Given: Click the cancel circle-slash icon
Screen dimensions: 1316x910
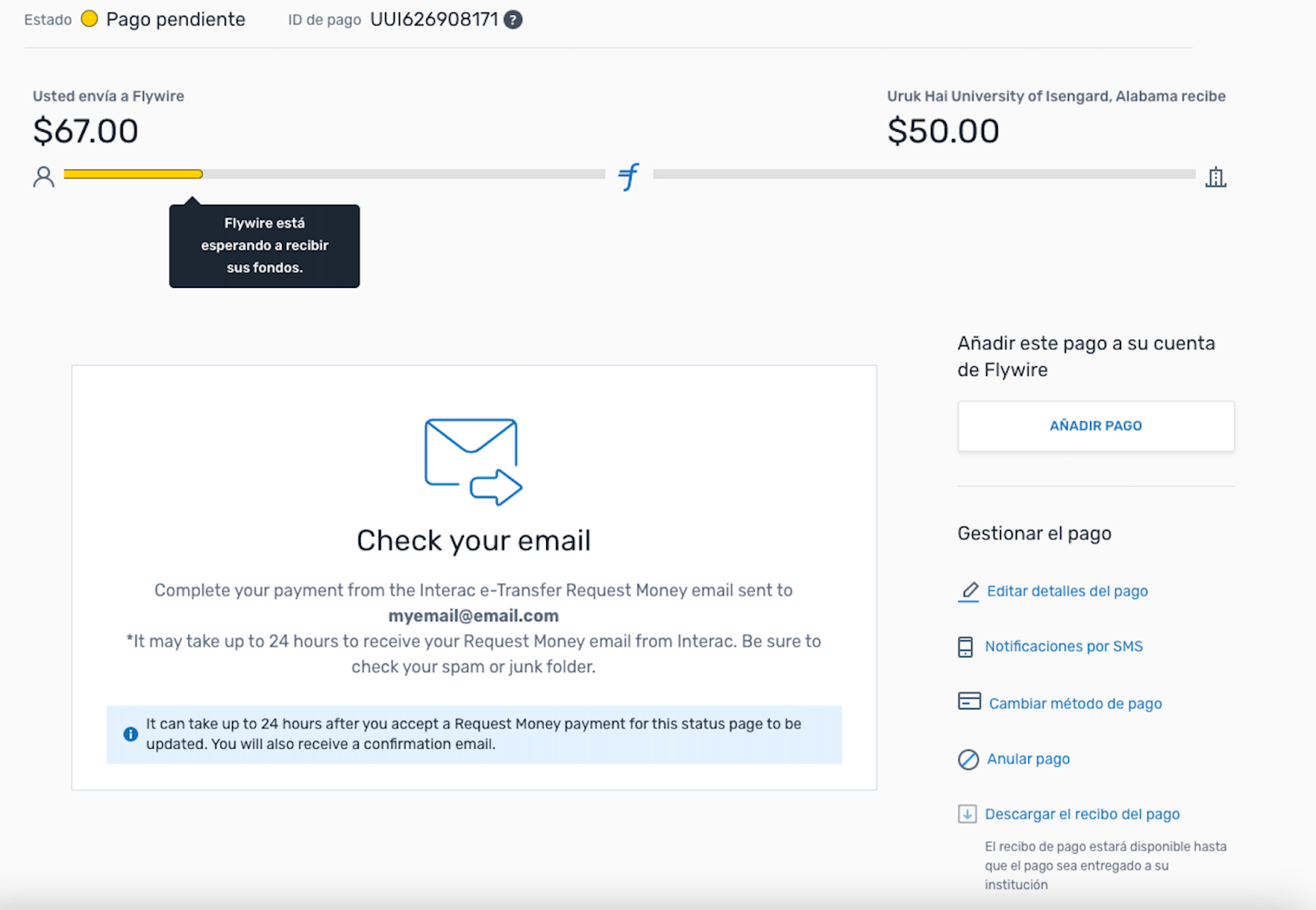Looking at the screenshot, I should coord(969,759).
